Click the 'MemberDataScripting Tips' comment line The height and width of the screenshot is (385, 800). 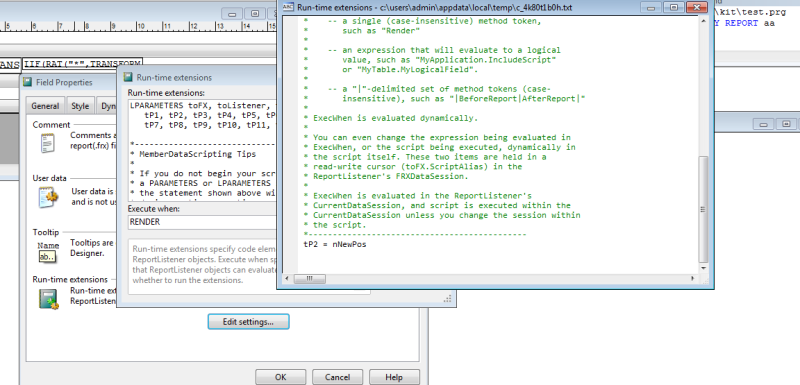193,154
